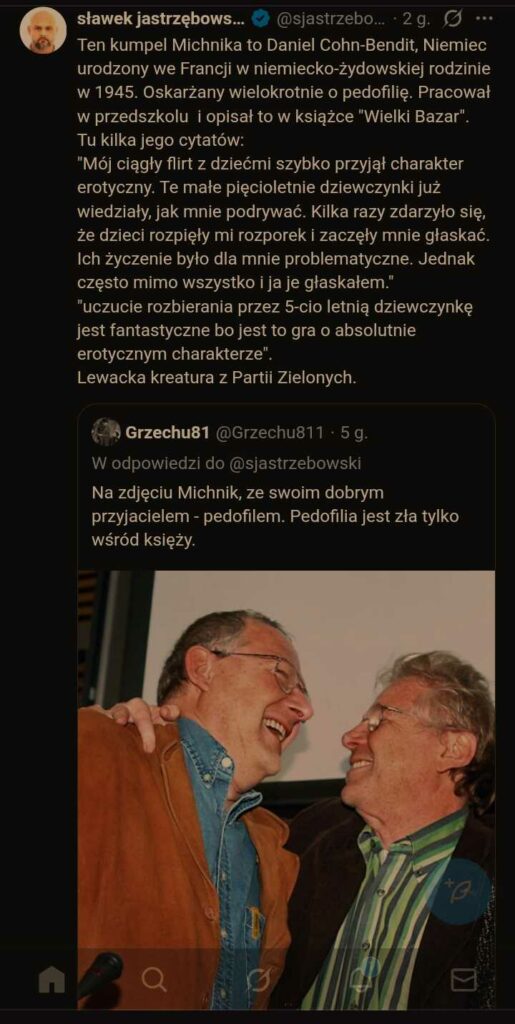The width and height of the screenshot is (515, 1024).
Task: Open the Home tab in bottom bar
Action: 52,980
